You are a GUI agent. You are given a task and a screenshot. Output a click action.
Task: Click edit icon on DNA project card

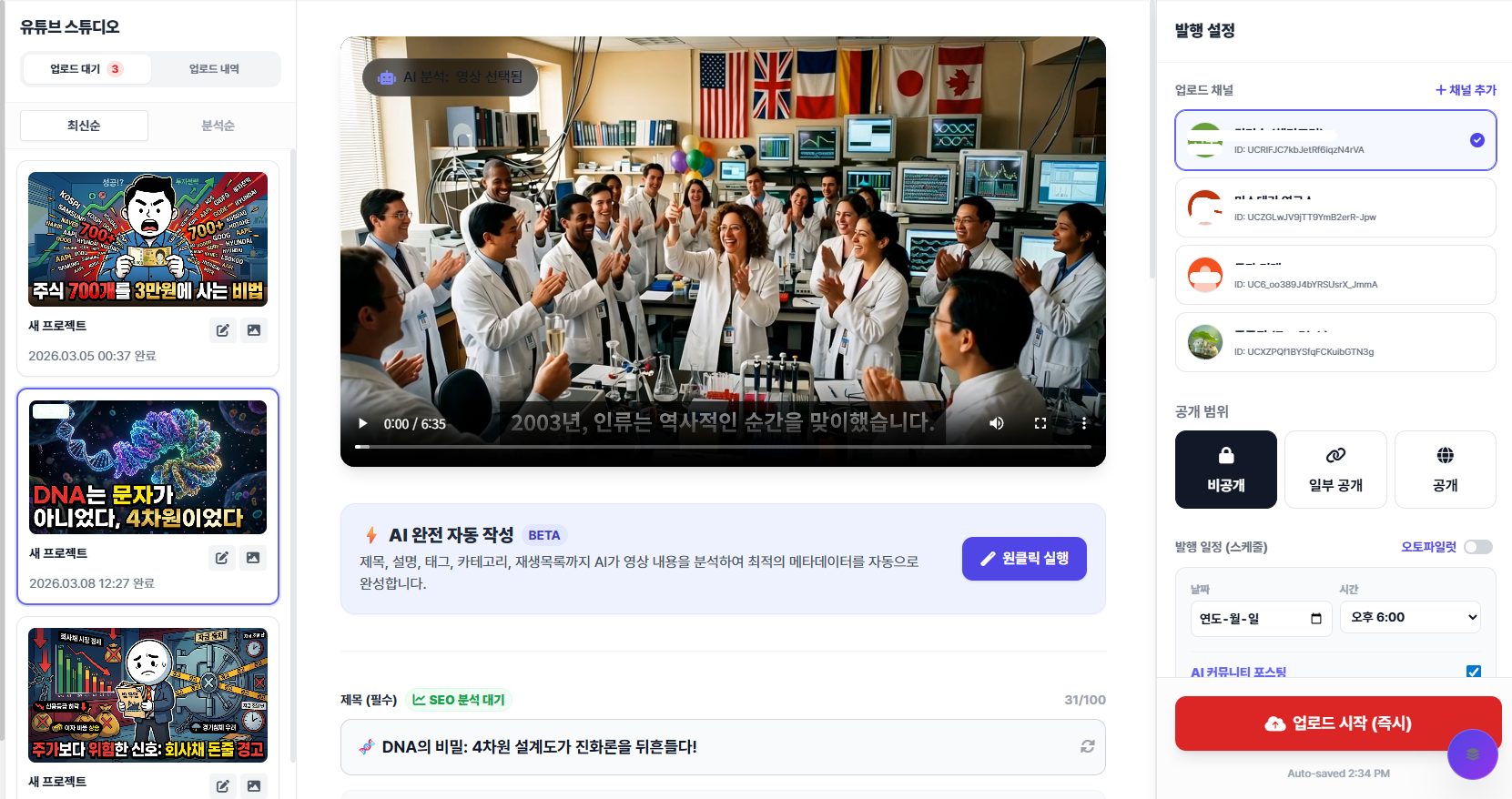pos(222,558)
